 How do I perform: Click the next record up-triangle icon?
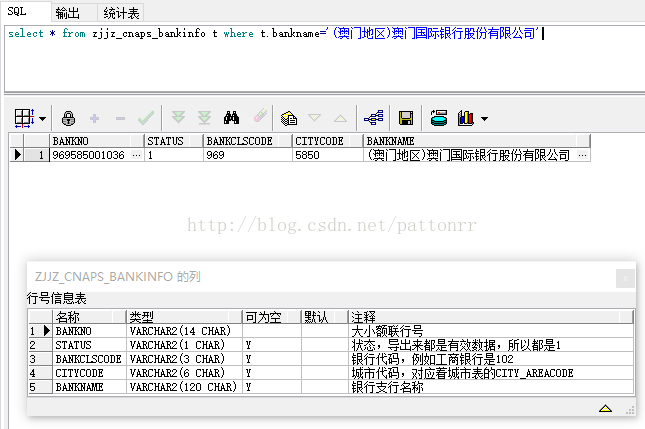click(x=340, y=118)
